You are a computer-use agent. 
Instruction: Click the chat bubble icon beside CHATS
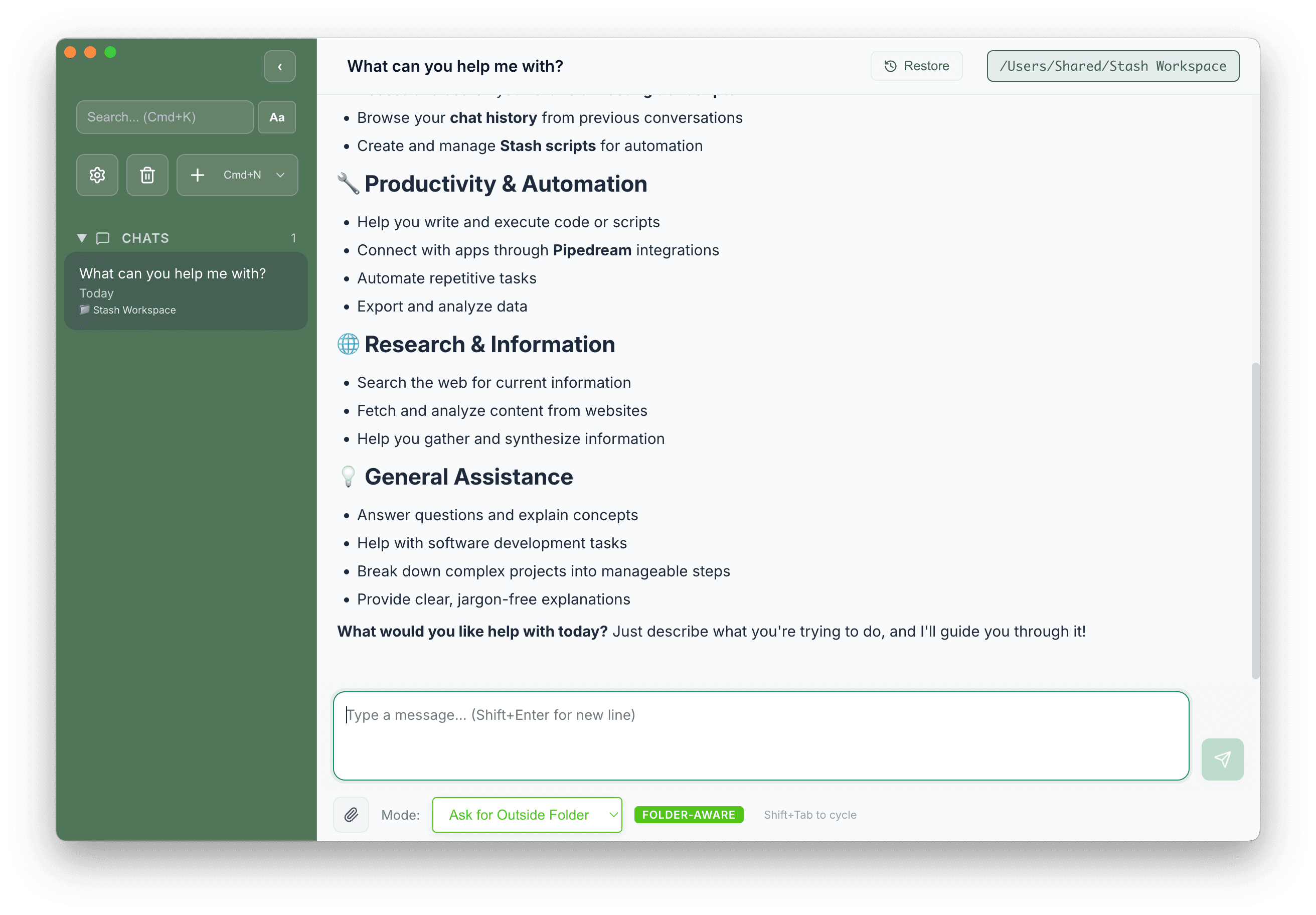click(103, 238)
